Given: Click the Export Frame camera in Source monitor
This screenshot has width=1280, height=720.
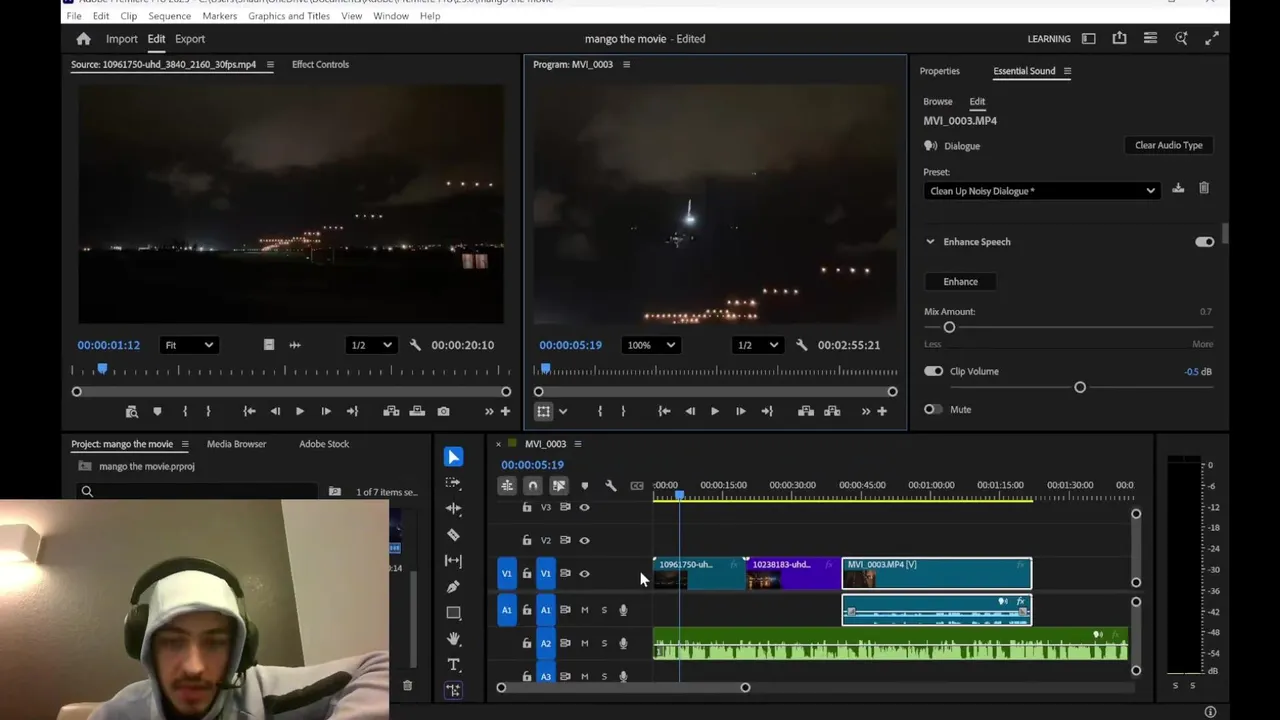Looking at the screenshot, I should 443,411.
